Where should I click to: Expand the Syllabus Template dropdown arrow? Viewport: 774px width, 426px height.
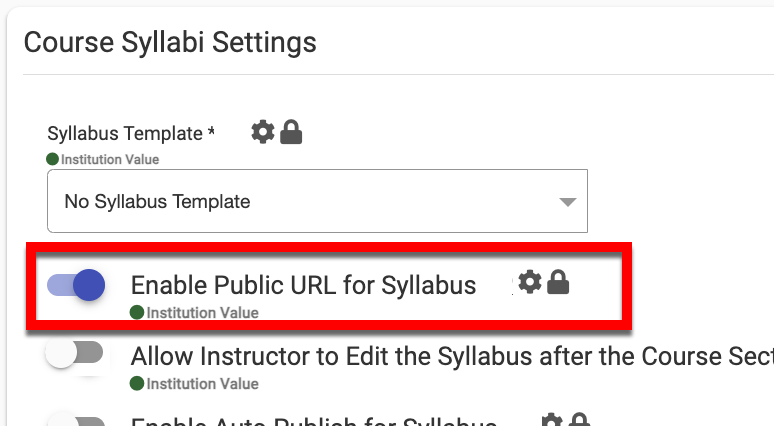click(x=567, y=201)
